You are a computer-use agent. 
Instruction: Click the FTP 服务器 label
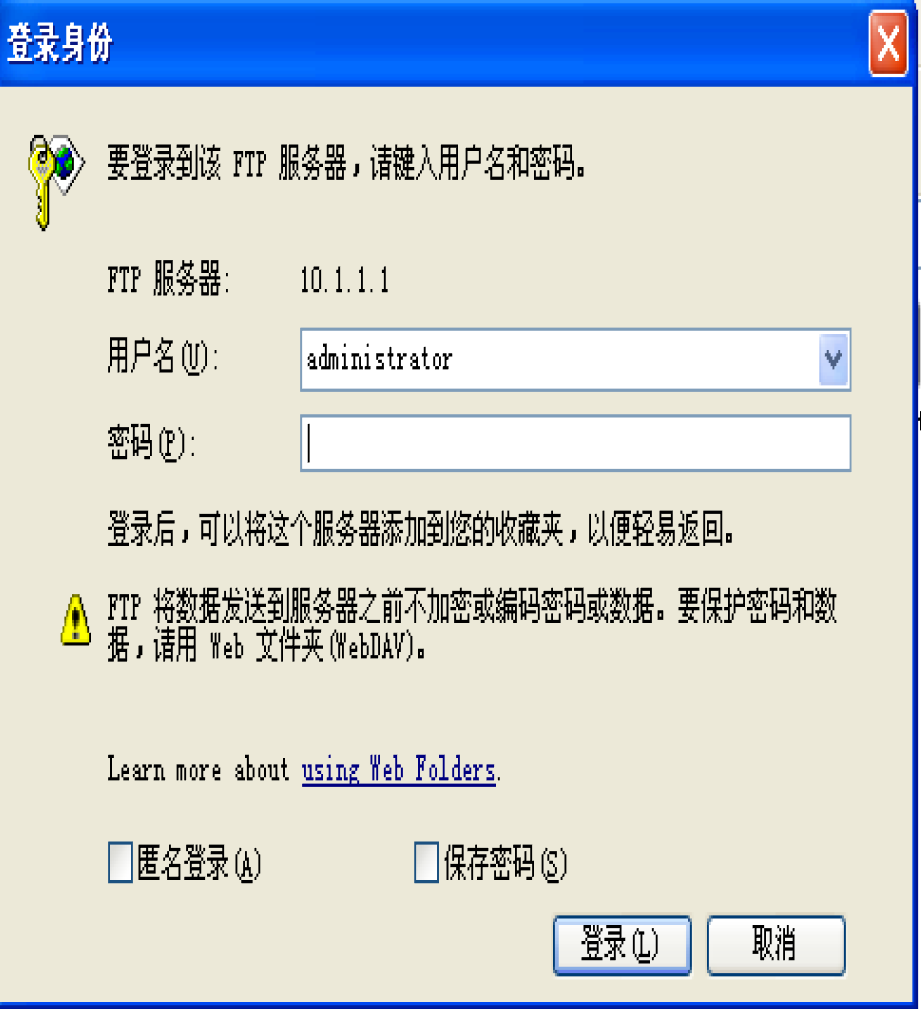coord(169,279)
